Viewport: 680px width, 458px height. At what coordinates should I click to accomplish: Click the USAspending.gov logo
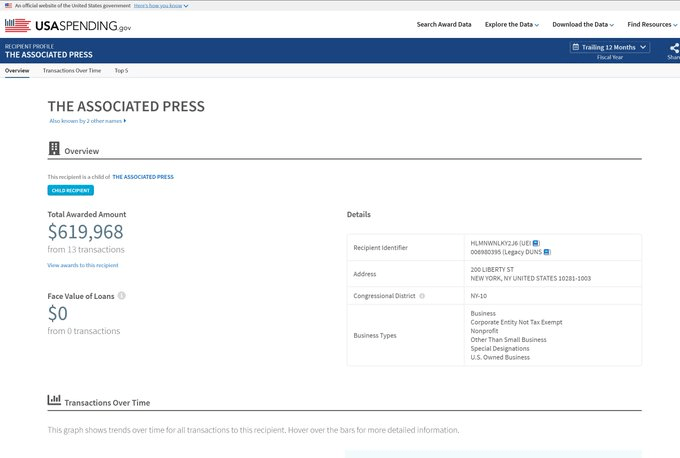(x=68, y=24)
